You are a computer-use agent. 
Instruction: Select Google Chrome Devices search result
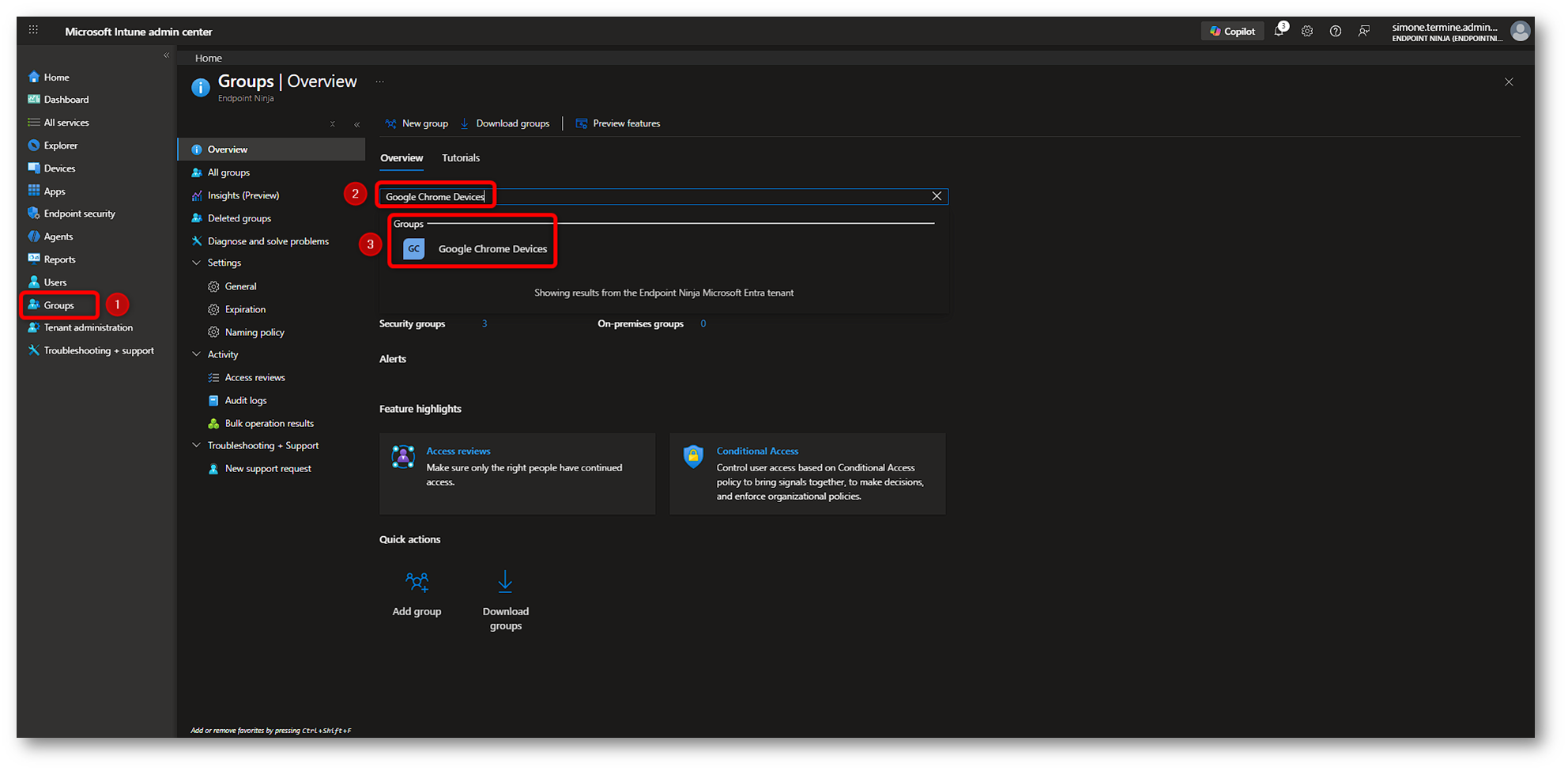[492, 249]
